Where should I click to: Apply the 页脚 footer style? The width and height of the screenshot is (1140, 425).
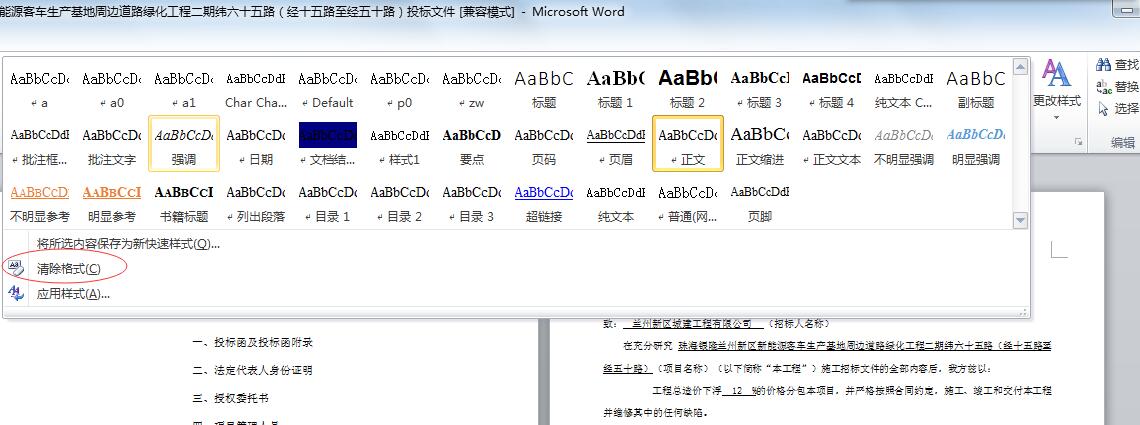pyautogui.click(x=760, y=201)
